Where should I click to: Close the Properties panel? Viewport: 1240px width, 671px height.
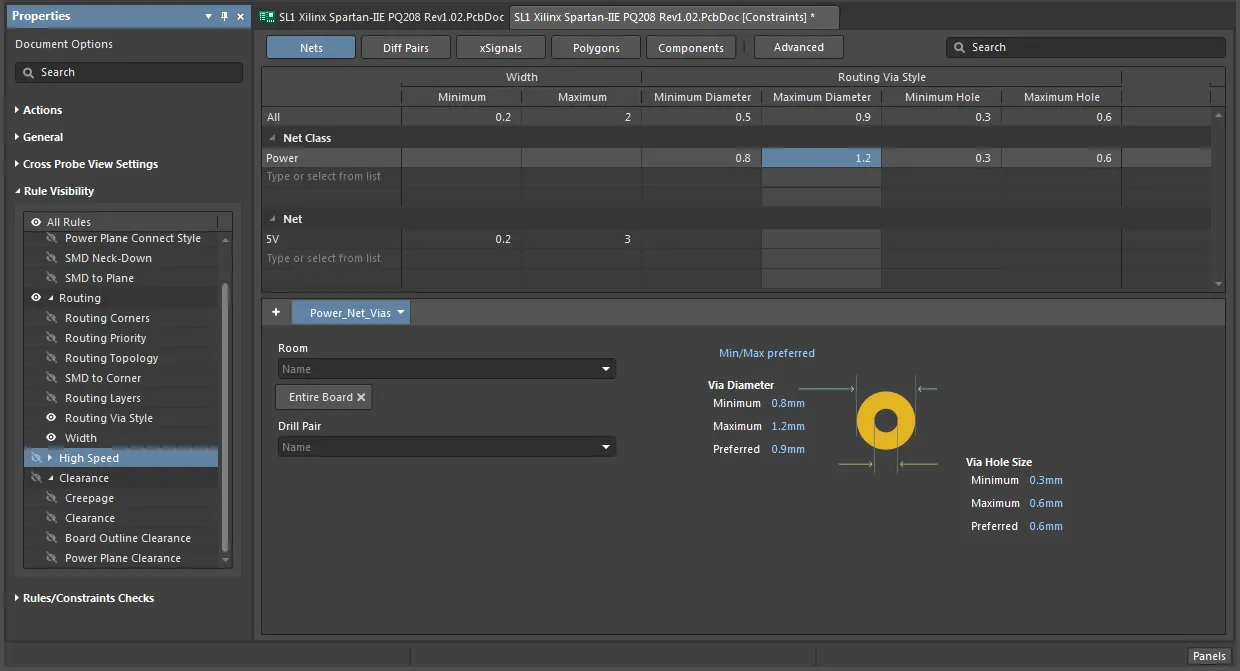coord(240,16)
